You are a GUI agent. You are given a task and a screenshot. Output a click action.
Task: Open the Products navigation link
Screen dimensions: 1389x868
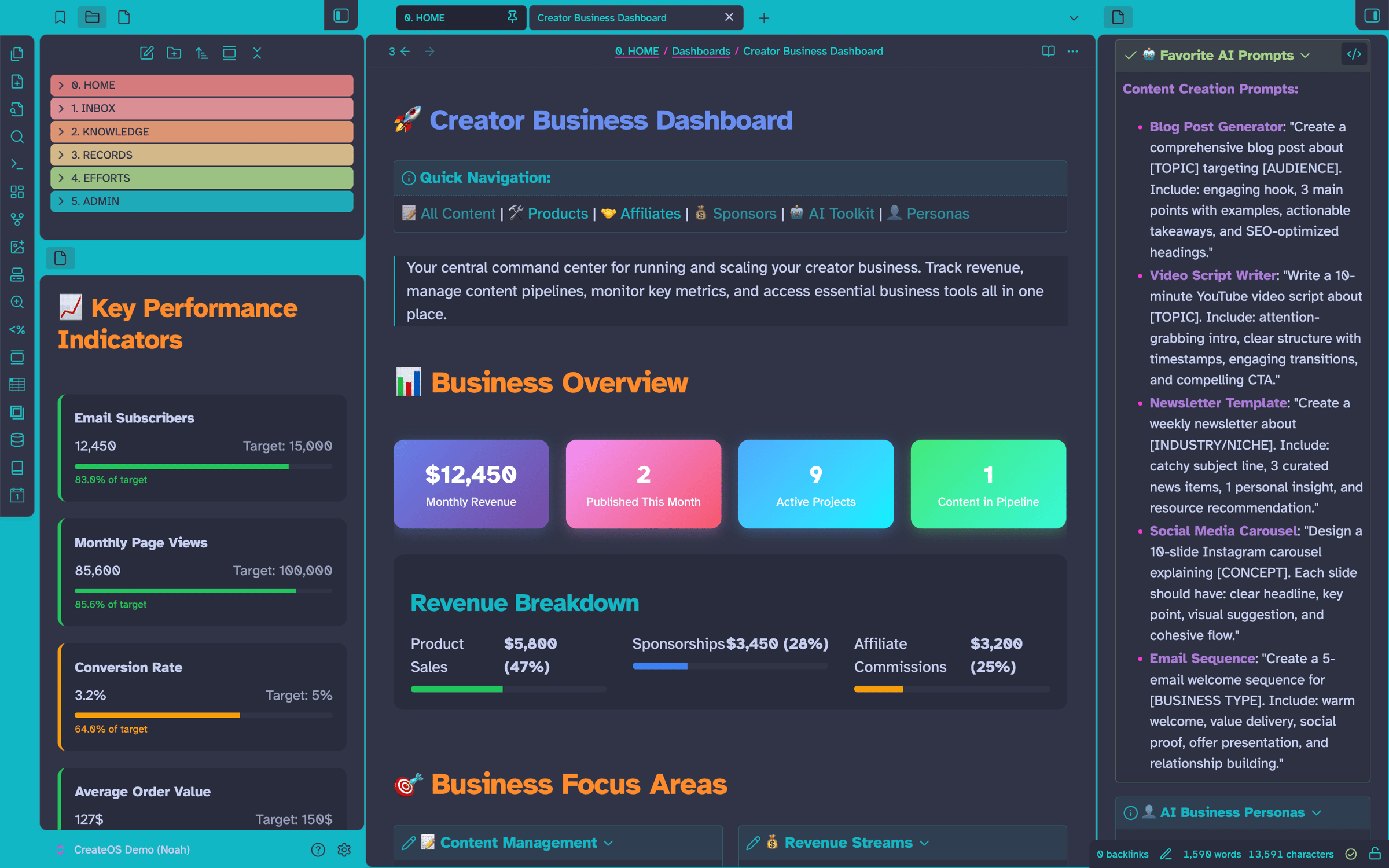[558, 214]
